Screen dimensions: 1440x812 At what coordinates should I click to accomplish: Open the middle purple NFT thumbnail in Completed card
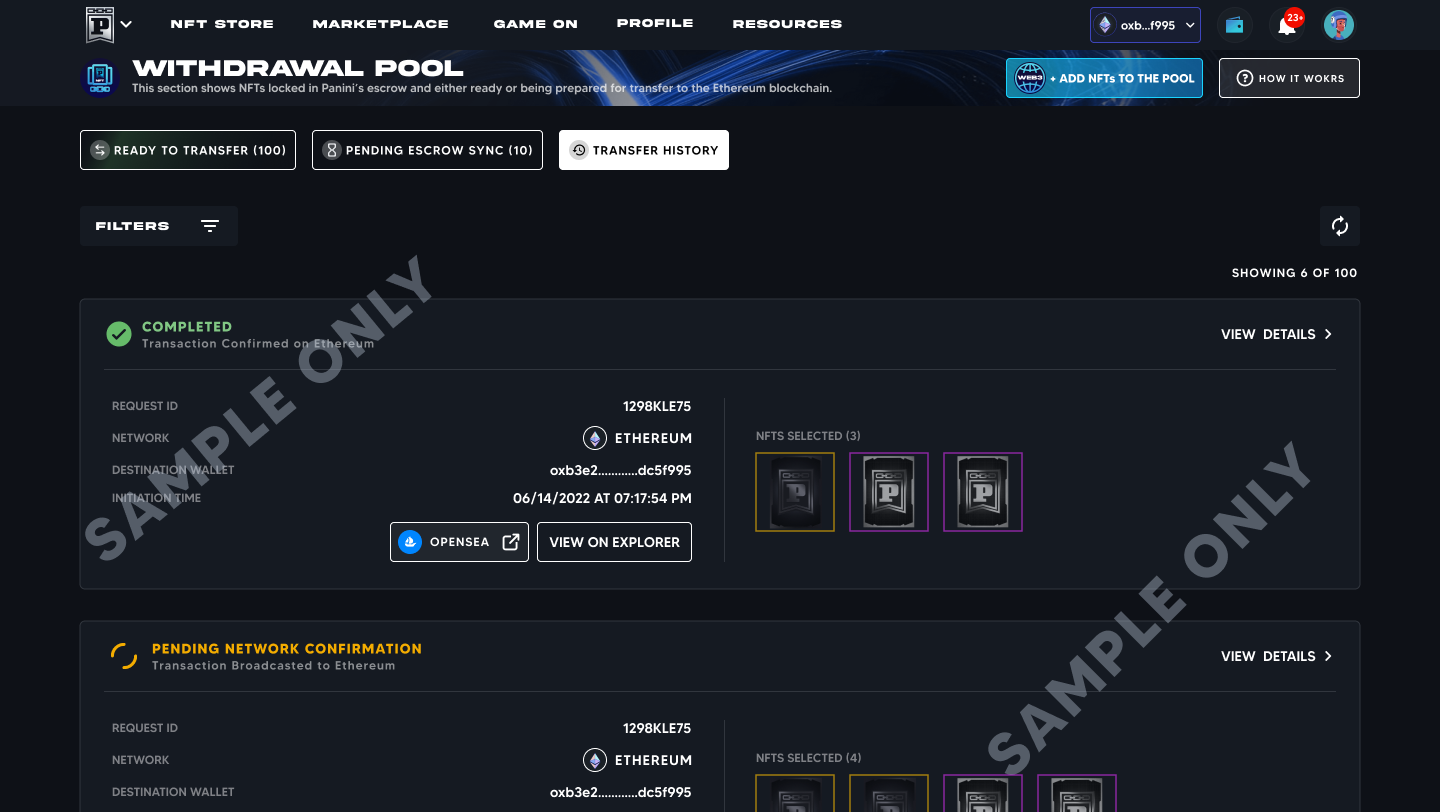click(x=889, y=492)
